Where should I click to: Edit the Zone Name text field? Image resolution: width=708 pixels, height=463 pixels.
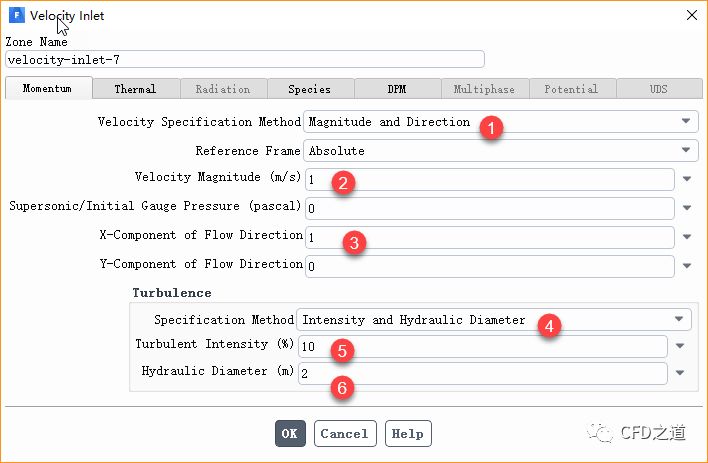(x=245, y=59)
